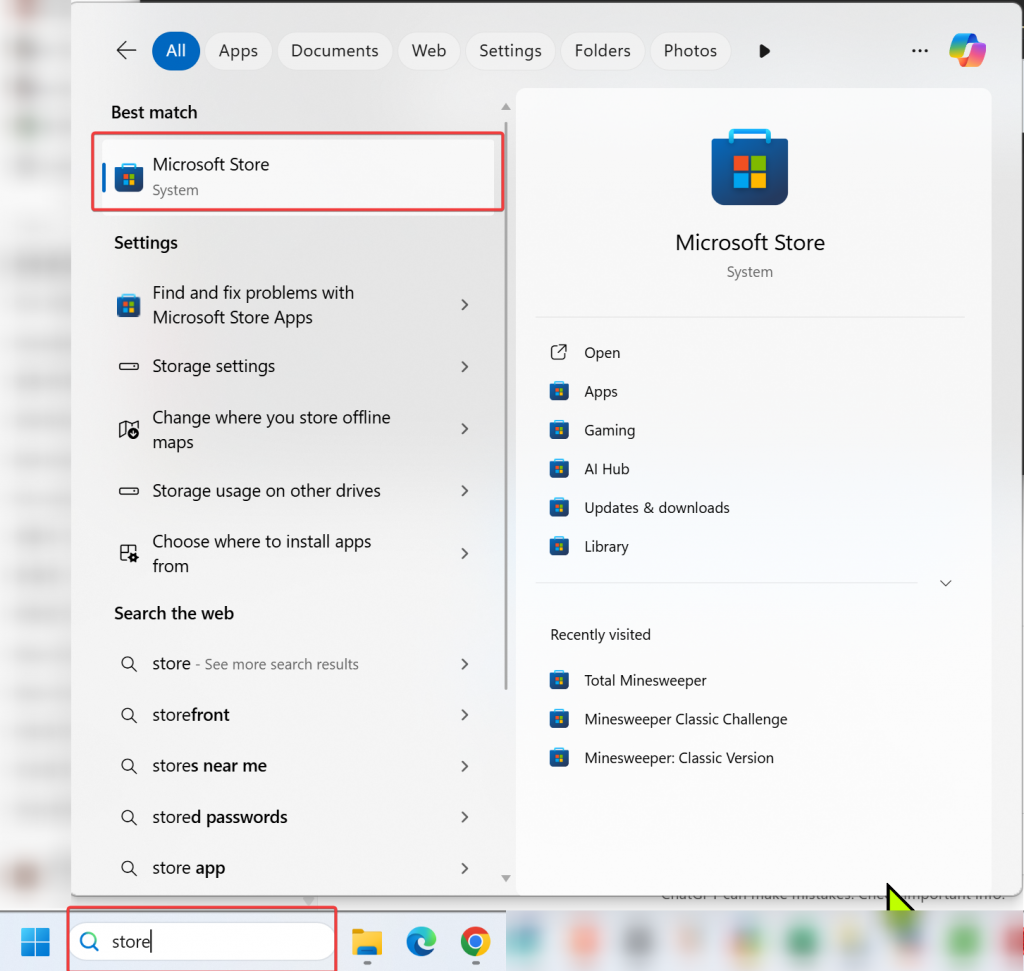Select the Documents filter tab
The width and height of the screenshot is (1024, 971).
tap(334, 51)
